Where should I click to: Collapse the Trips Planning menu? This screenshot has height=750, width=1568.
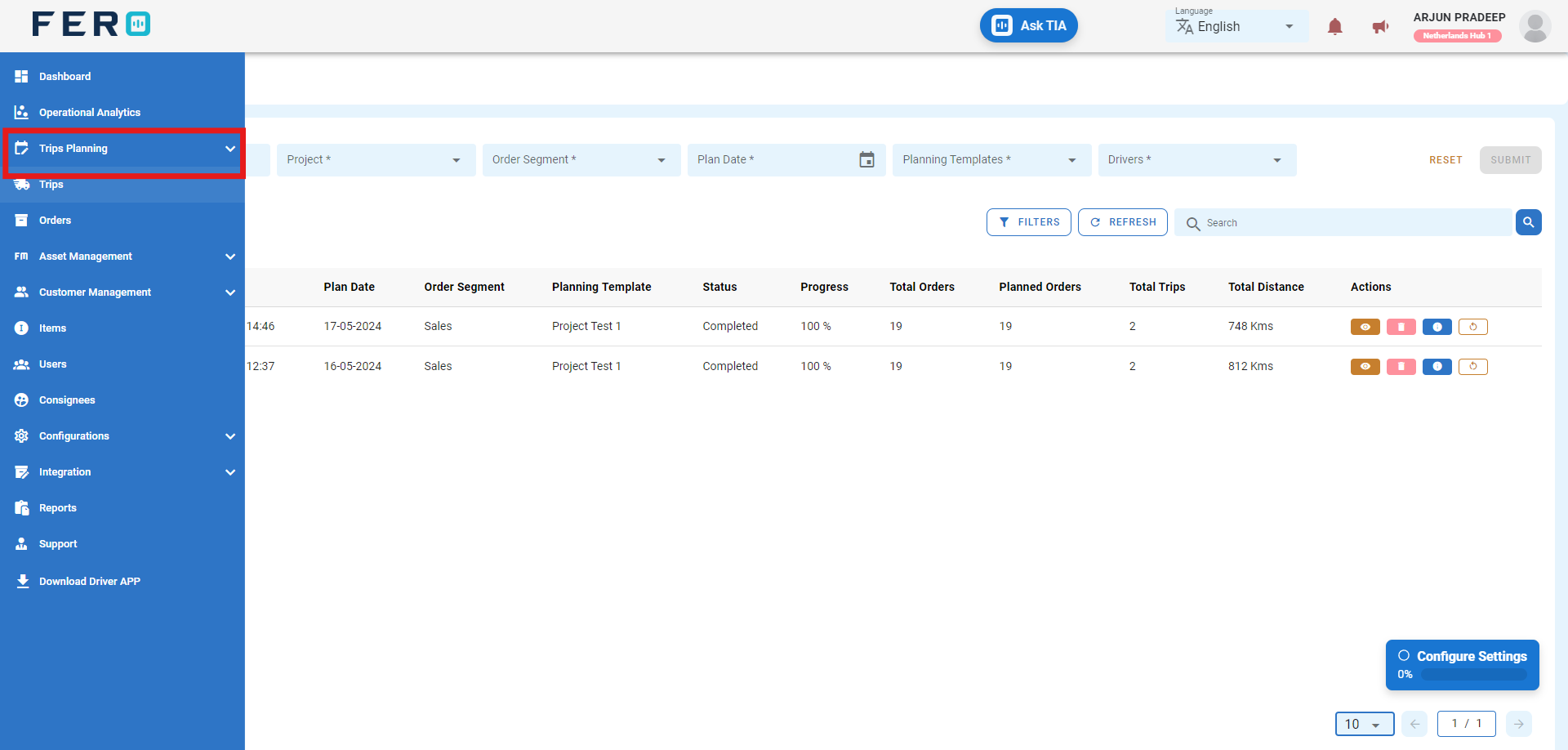(124, 149)
